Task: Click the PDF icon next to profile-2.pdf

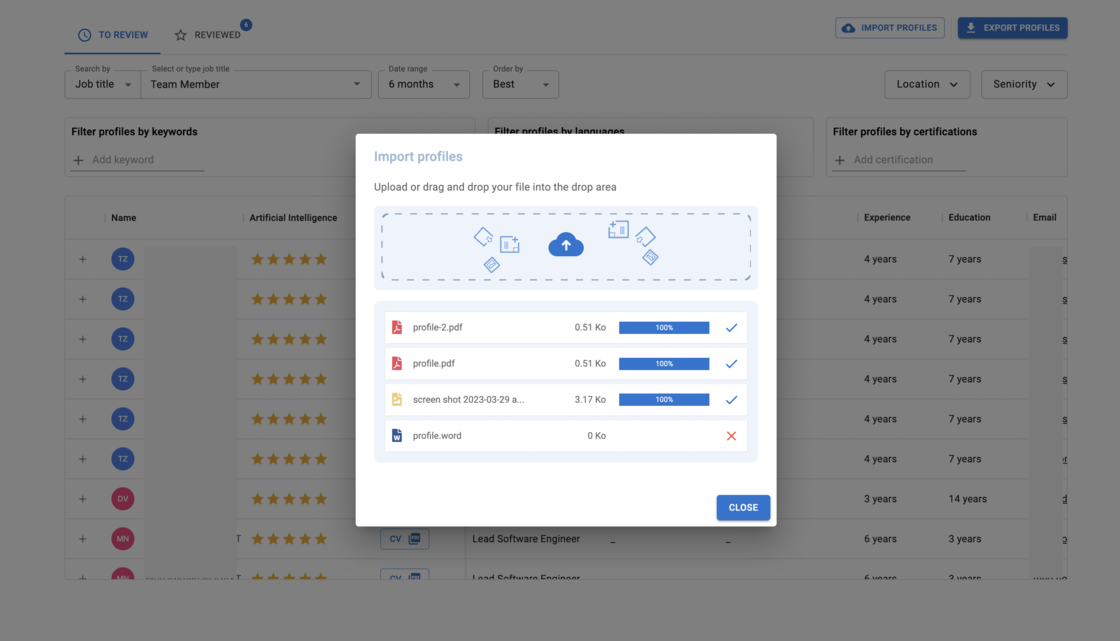Action: click(x=395, y=327)
